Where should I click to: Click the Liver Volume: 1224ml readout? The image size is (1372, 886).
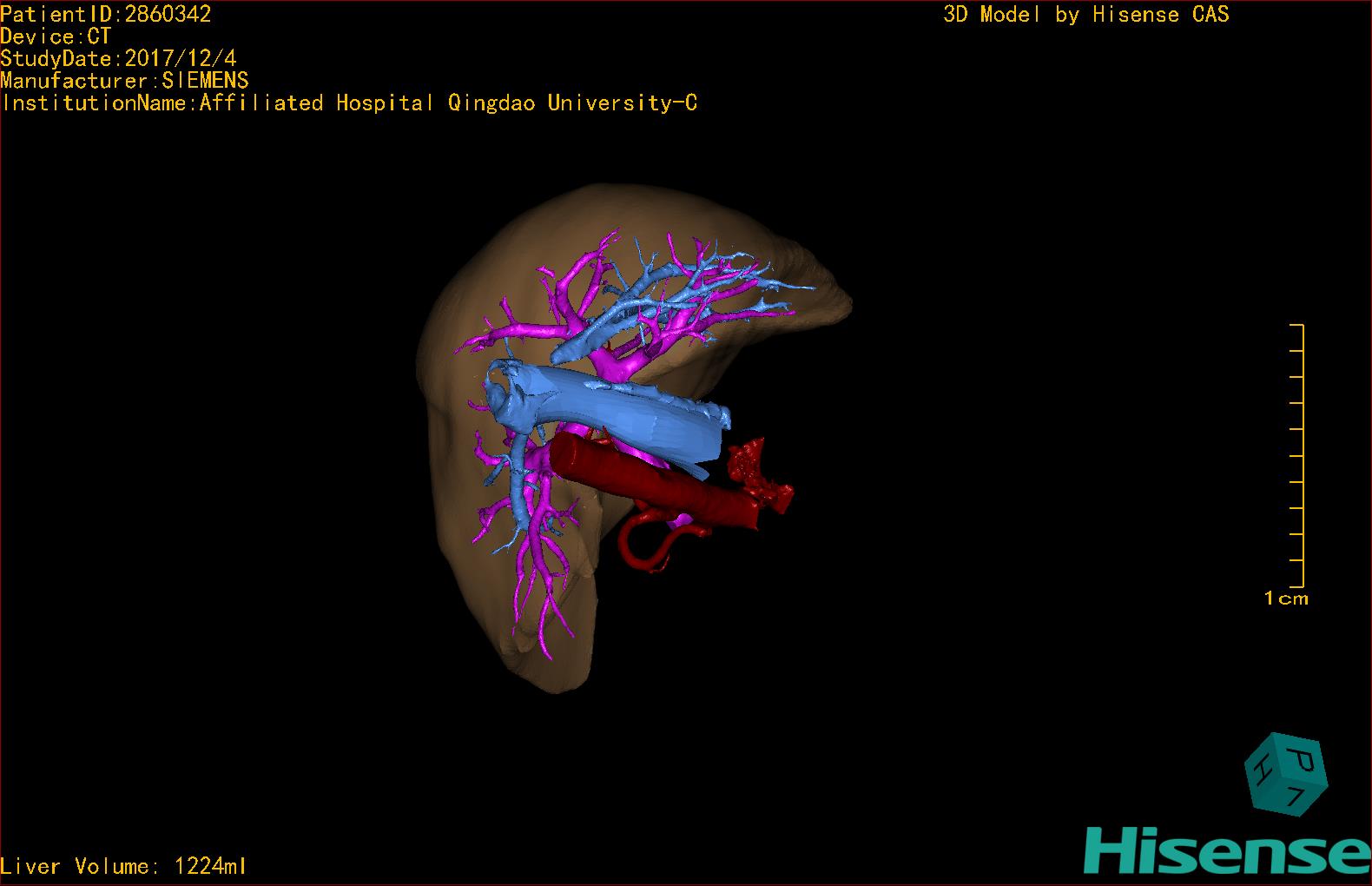pos(123,866)
